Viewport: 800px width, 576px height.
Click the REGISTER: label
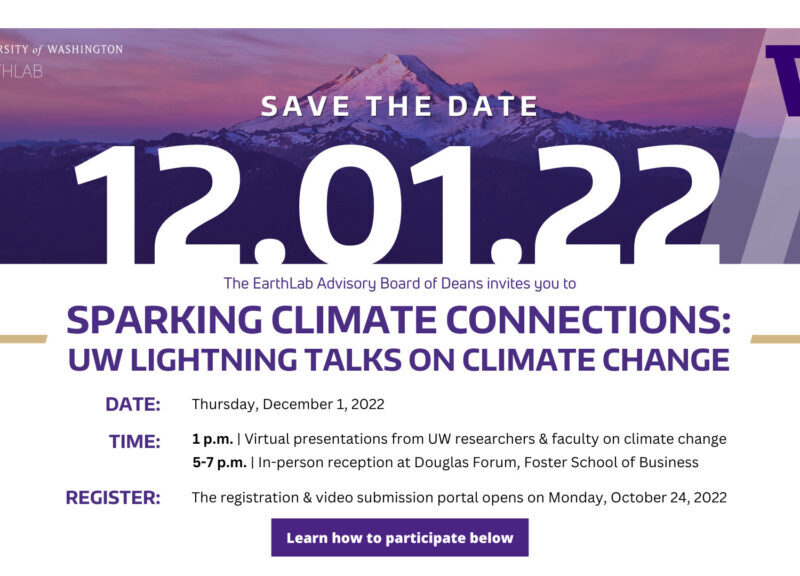(113, 497)
